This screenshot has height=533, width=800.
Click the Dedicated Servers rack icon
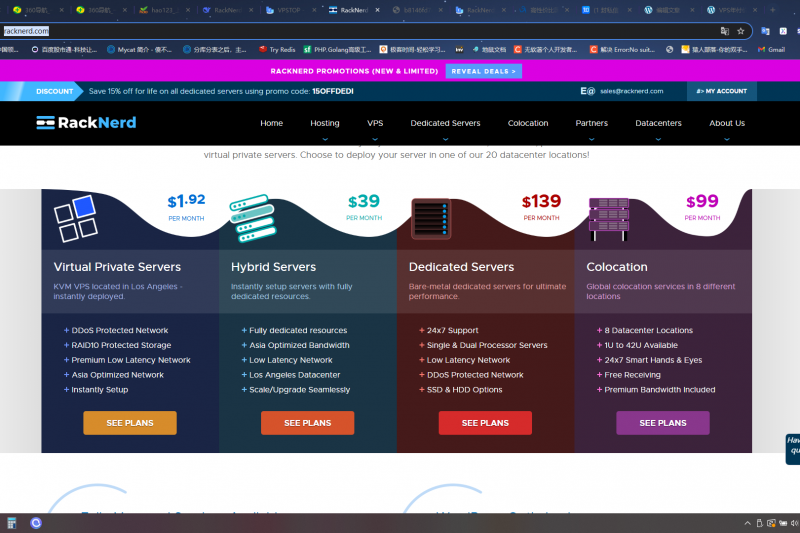click(x=431, y=220)
